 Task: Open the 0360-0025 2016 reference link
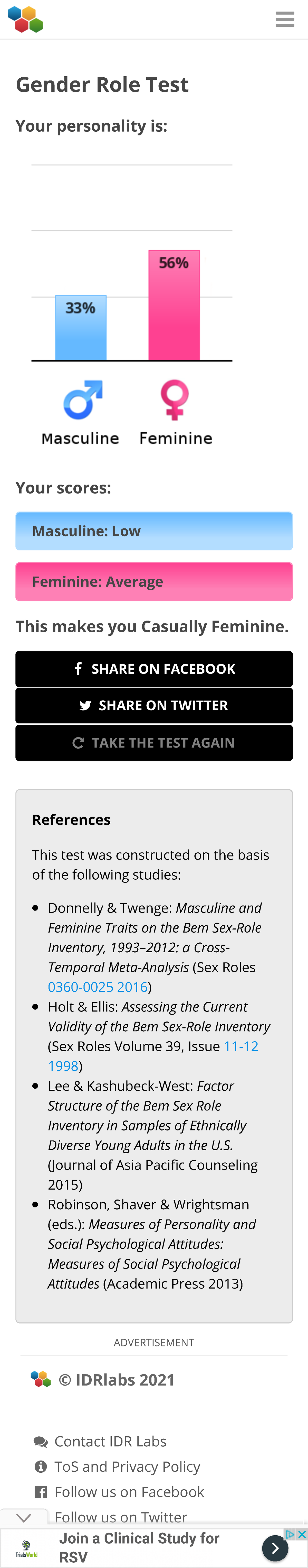[x=98, y=987]
